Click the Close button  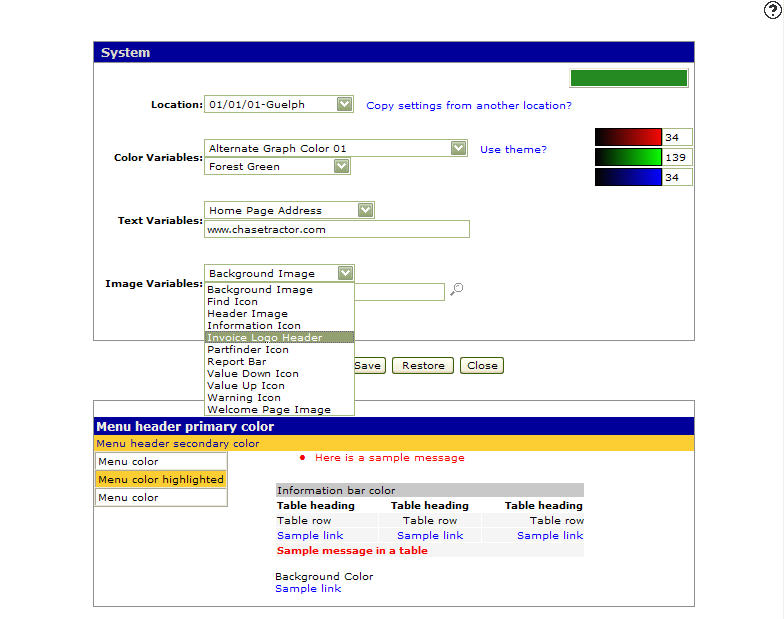pos(482,366)
